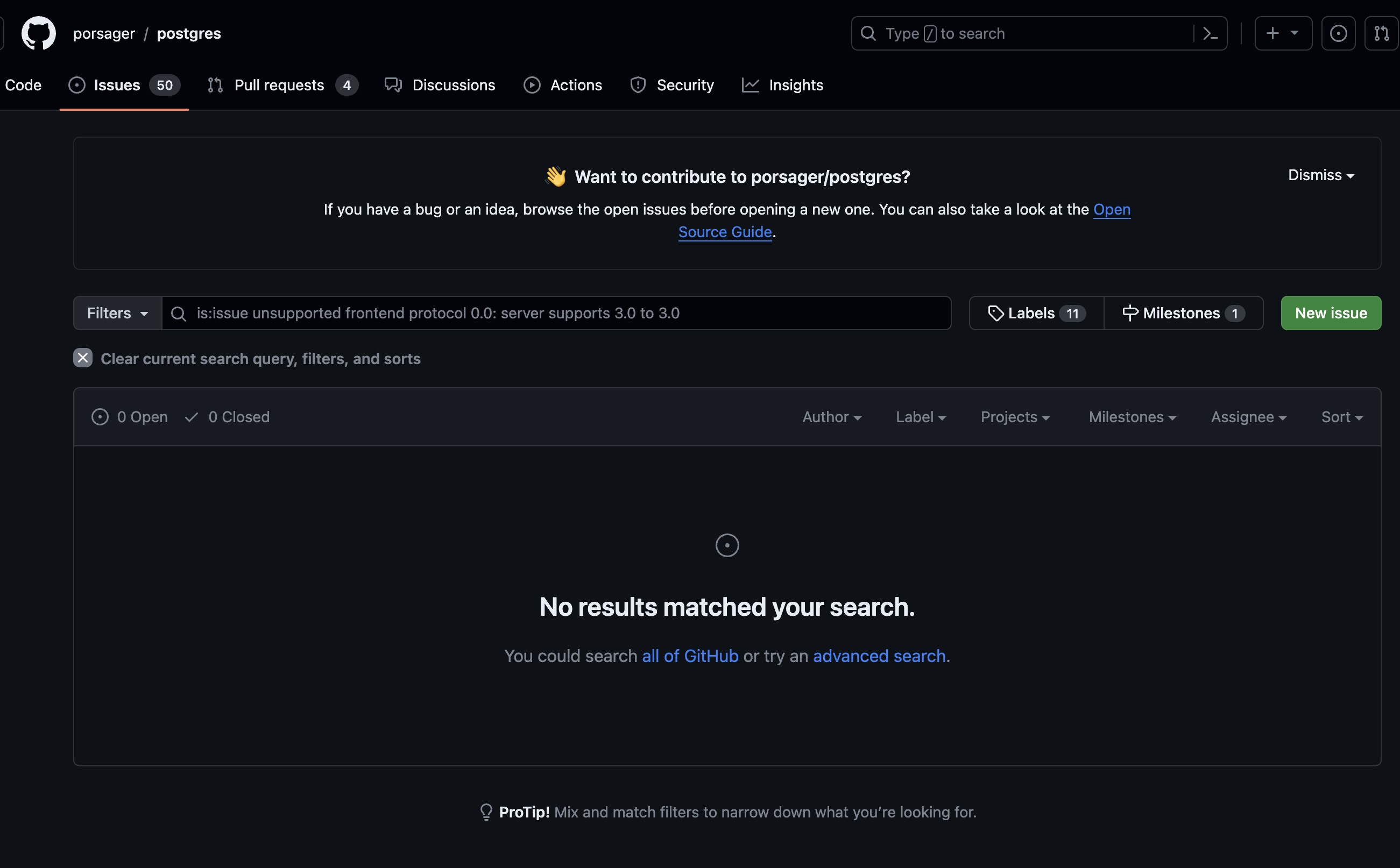Click the create new plus icon

coord(1272,33)
